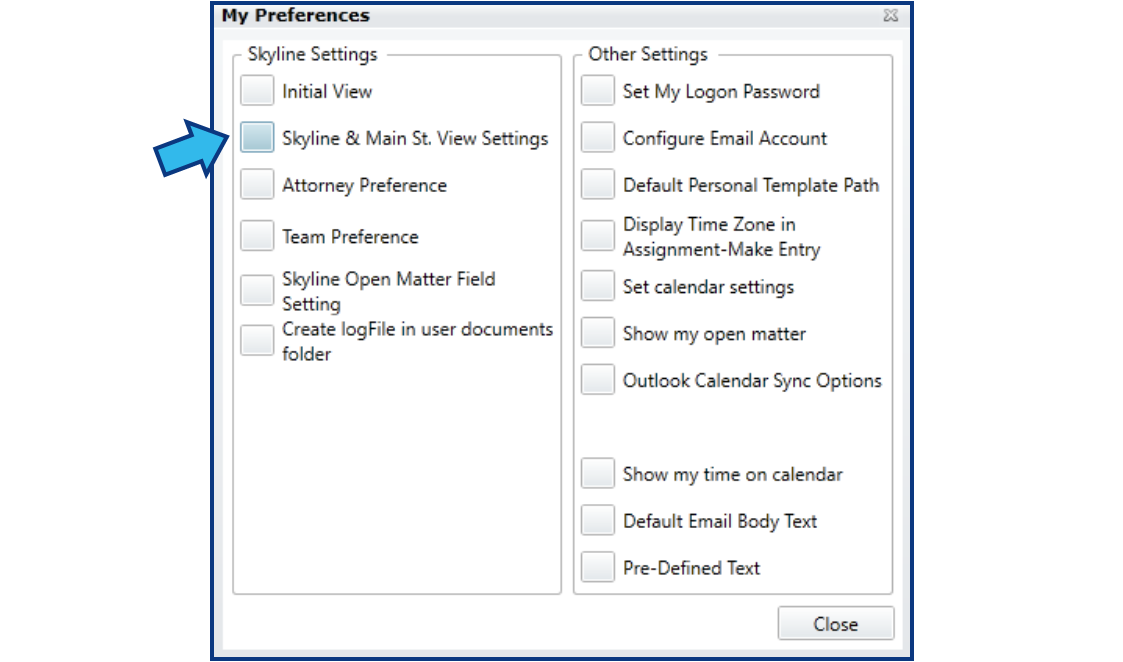The width and height of the screenshot is (1123, 662).
Task: Open Team Preference square button
Action: (x=257, y=236)
